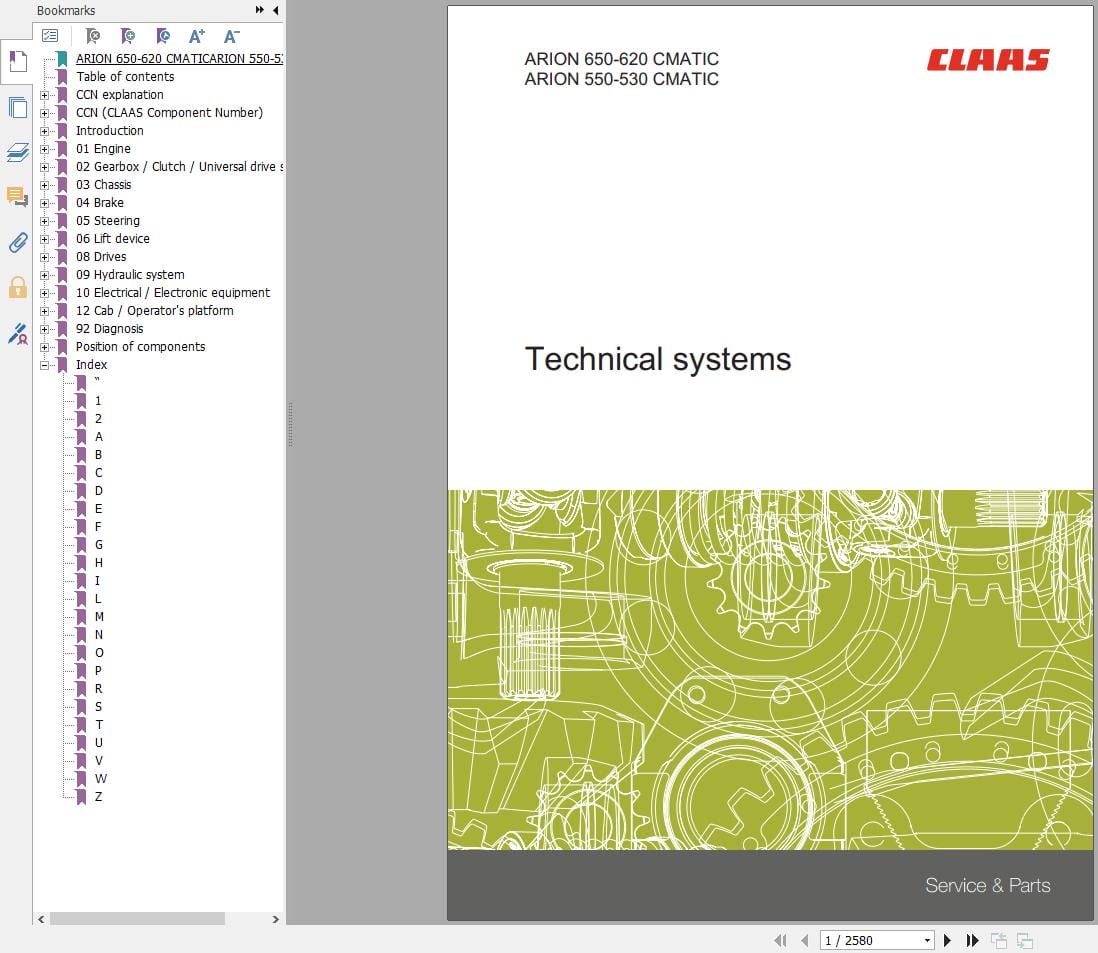Open index letter C bookmark
The height and width of the screenshot is (953, 1098).
pos(99,473)
